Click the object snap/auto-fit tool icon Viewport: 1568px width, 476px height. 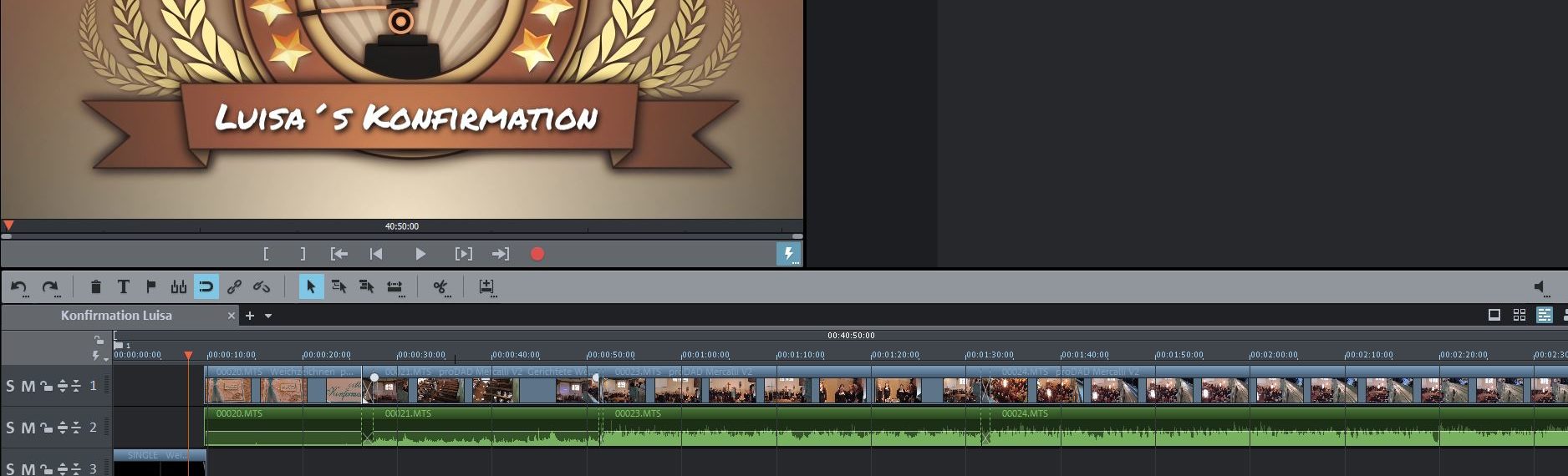coord(178,287)
